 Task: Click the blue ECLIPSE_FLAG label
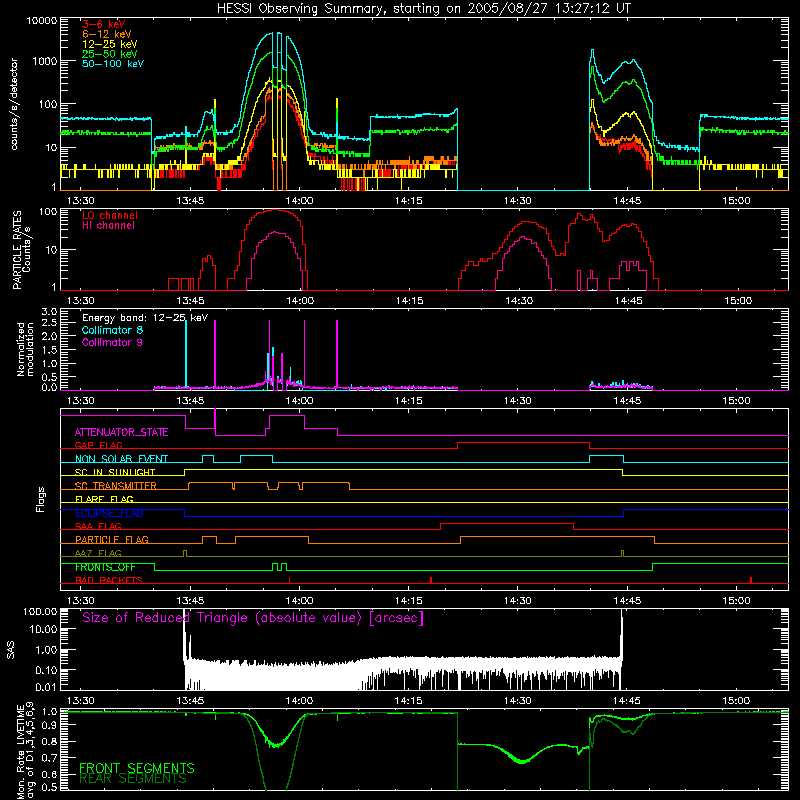[x=109, y=513]
